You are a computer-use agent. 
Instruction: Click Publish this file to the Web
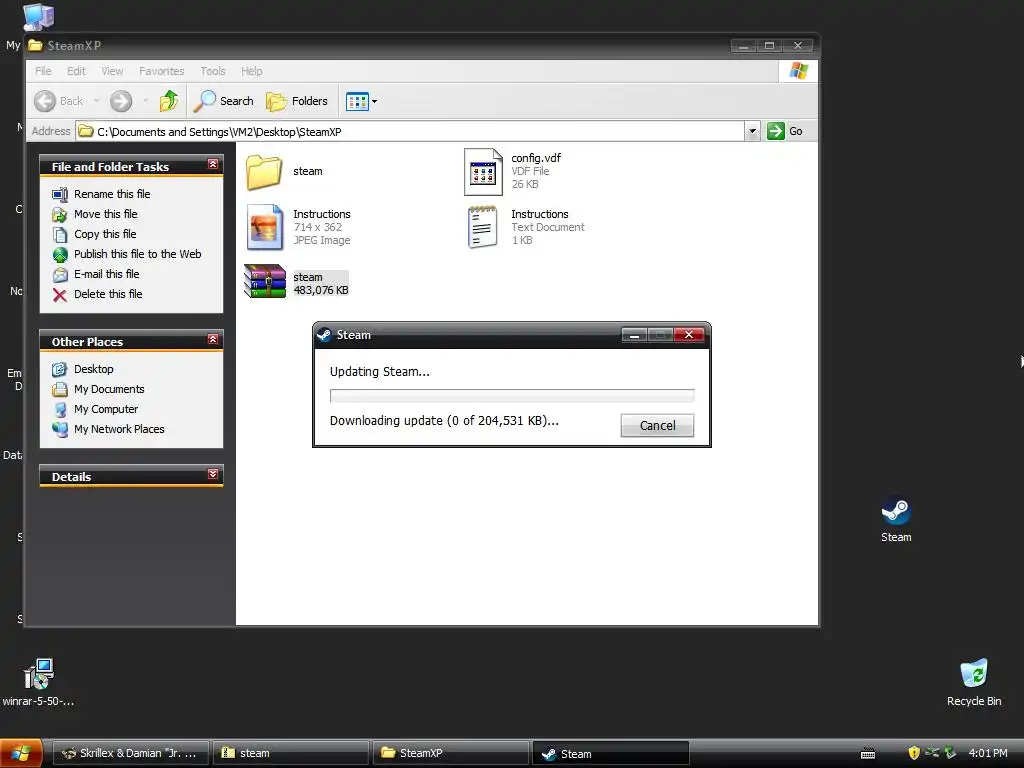pos(137,254)
